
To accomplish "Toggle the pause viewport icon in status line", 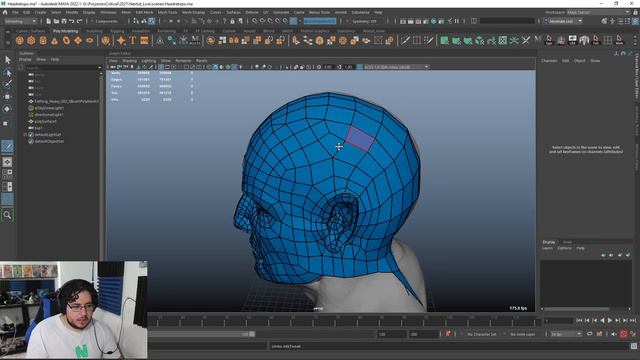I will (x=457, y=21).
